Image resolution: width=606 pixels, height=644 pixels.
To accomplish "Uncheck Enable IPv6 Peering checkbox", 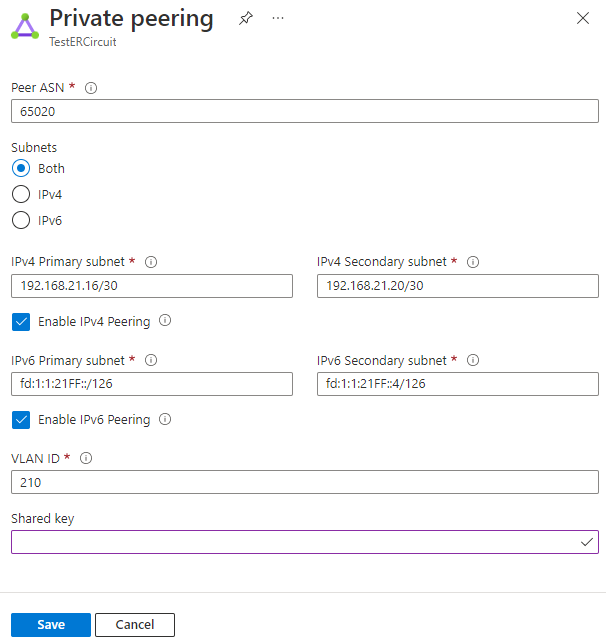I will pyautogui.click(x=20, y=420).
